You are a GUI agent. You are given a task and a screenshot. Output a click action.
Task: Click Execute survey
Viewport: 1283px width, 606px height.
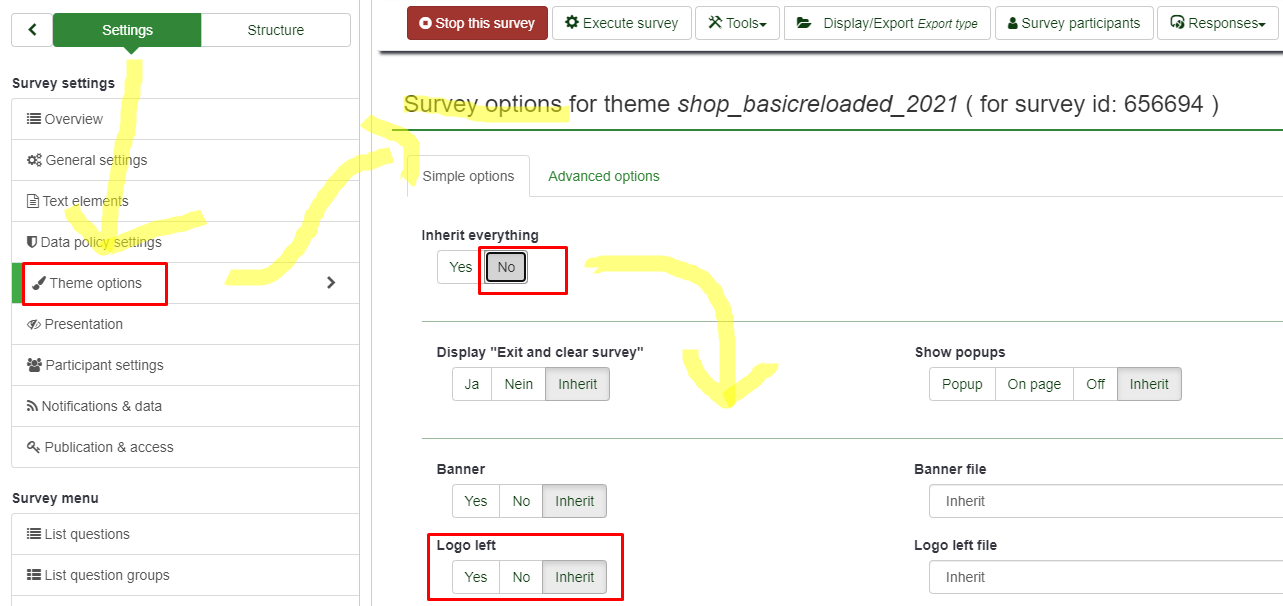(x=621, y=22)
